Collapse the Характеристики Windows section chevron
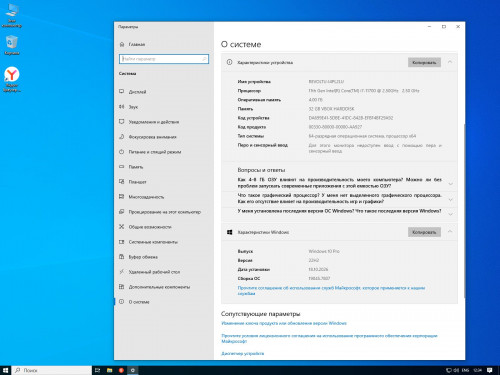The width and height of the screenshot is (500, 375). pos(450,231)
